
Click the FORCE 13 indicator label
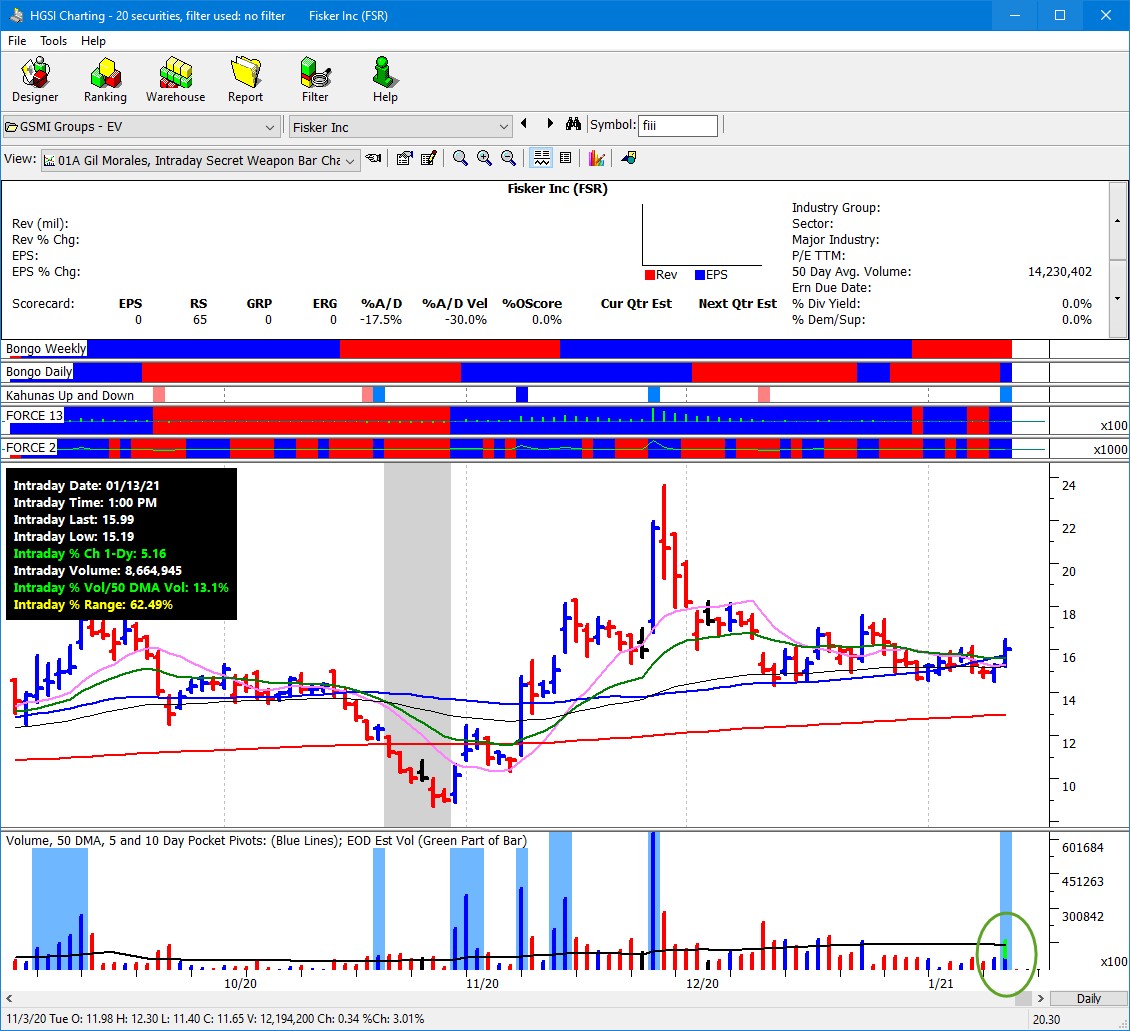35,416
